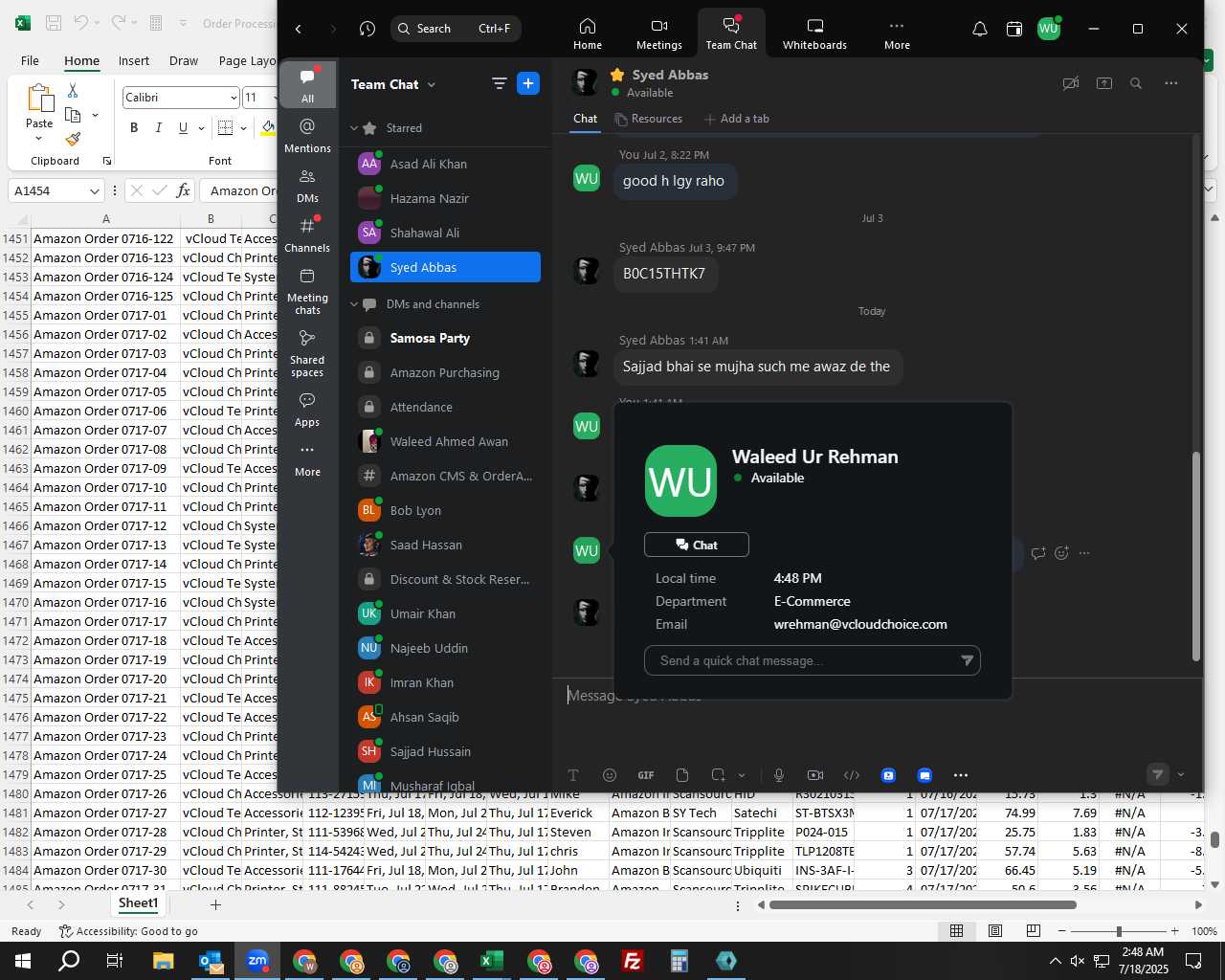Open DMs in Zoom sidebar
This screenshot has height=980, width=1225.
(x=307, y=185)
